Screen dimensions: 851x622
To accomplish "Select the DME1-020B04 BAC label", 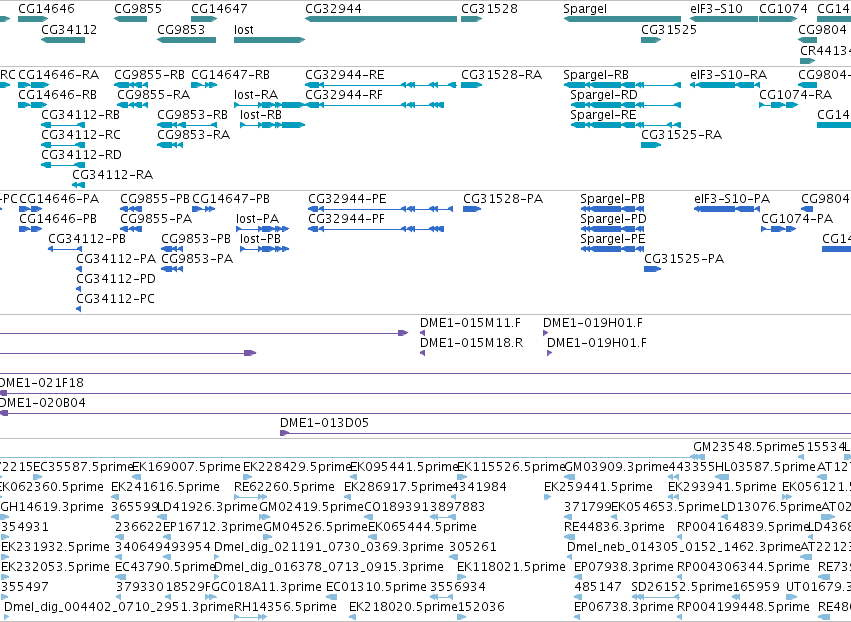I will coord(42,403).
